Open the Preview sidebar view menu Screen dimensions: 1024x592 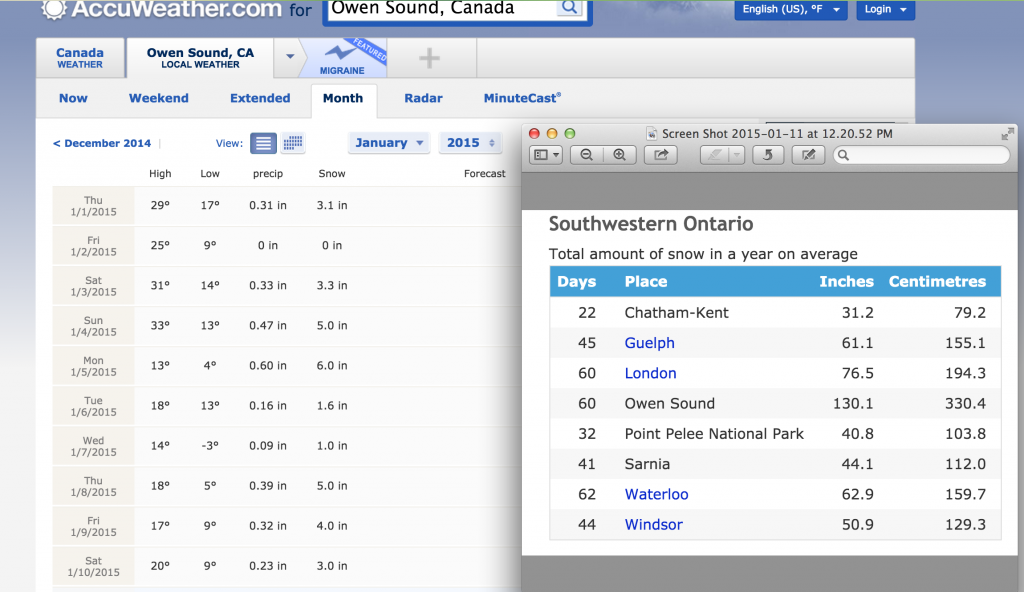[546, 155]
